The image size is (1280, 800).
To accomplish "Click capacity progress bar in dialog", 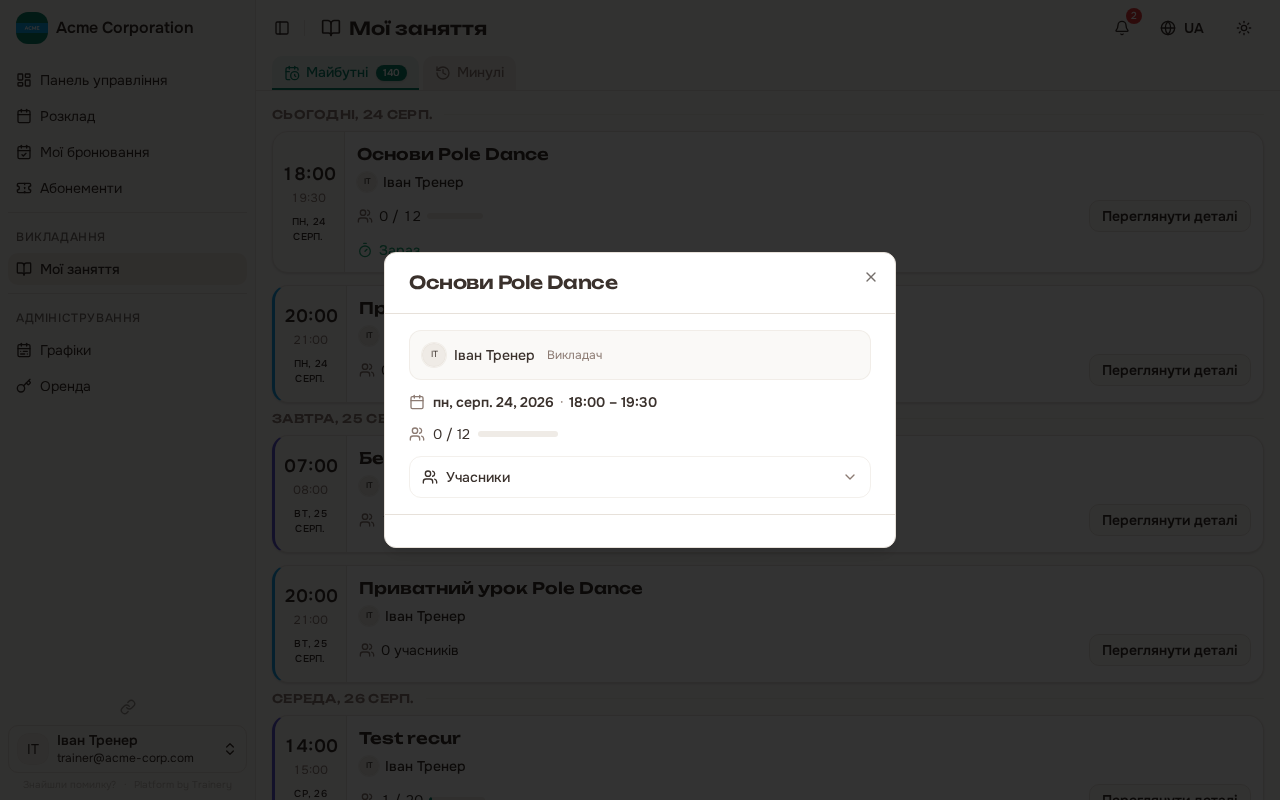I will click(x=518, y=434).
